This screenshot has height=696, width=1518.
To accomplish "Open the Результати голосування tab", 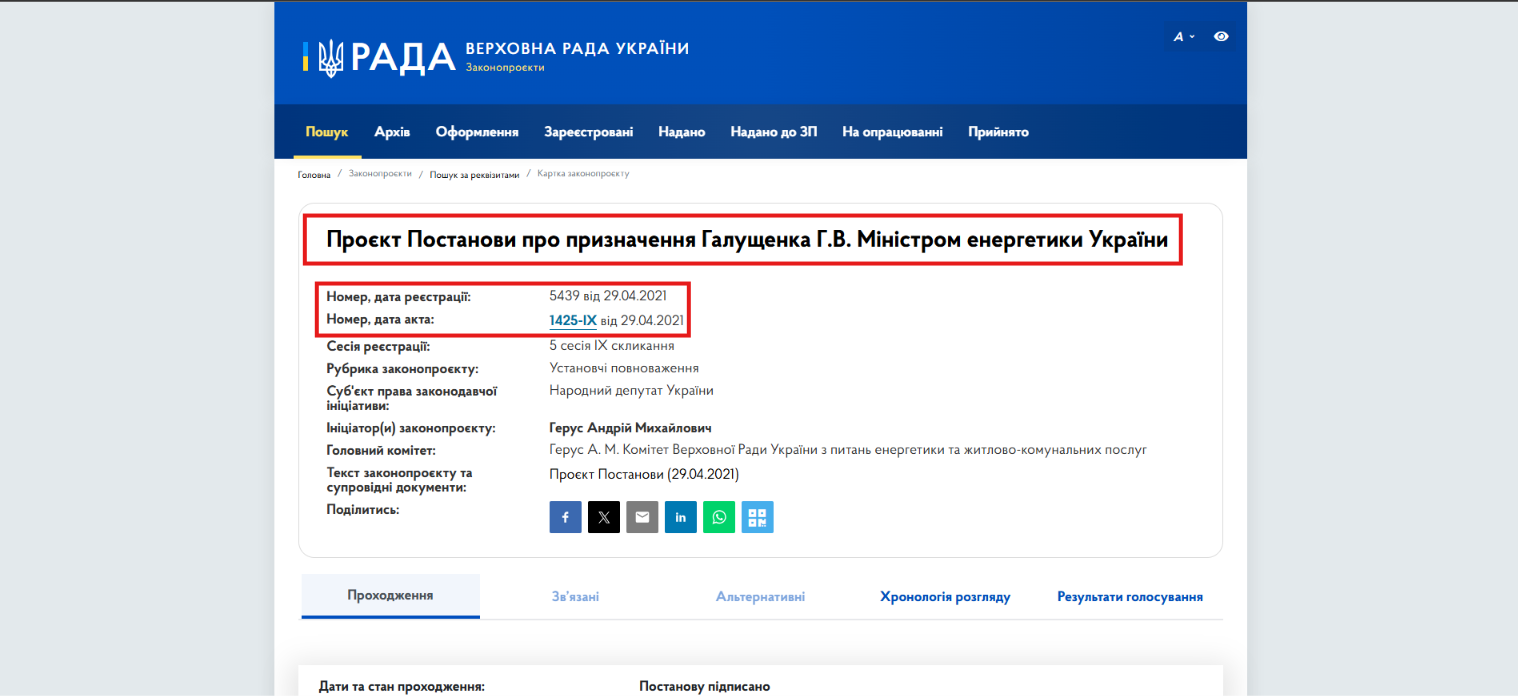I will (1130, 597).
